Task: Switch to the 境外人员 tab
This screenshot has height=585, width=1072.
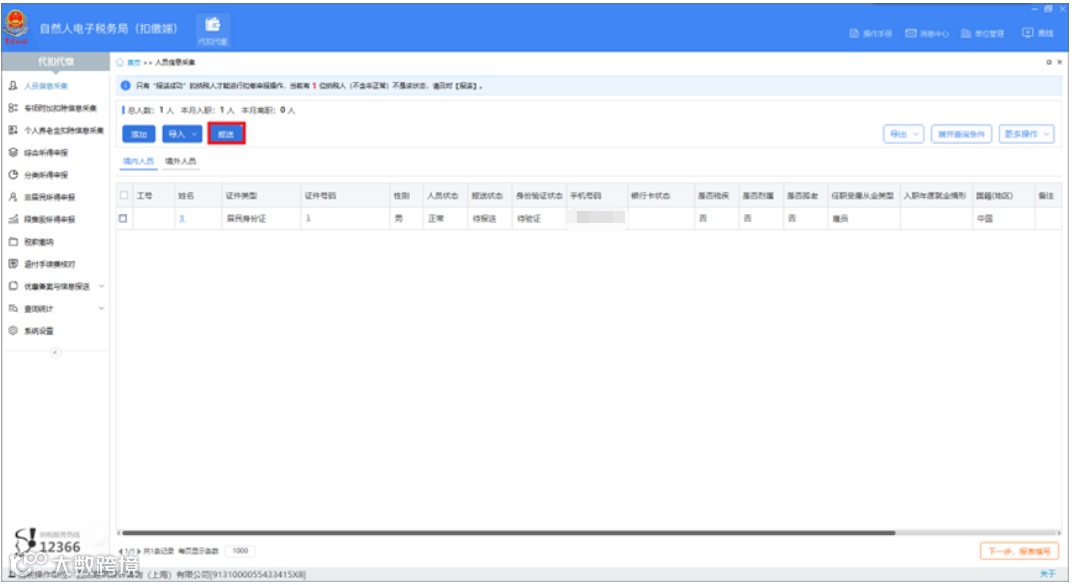Action: (180, 161)
